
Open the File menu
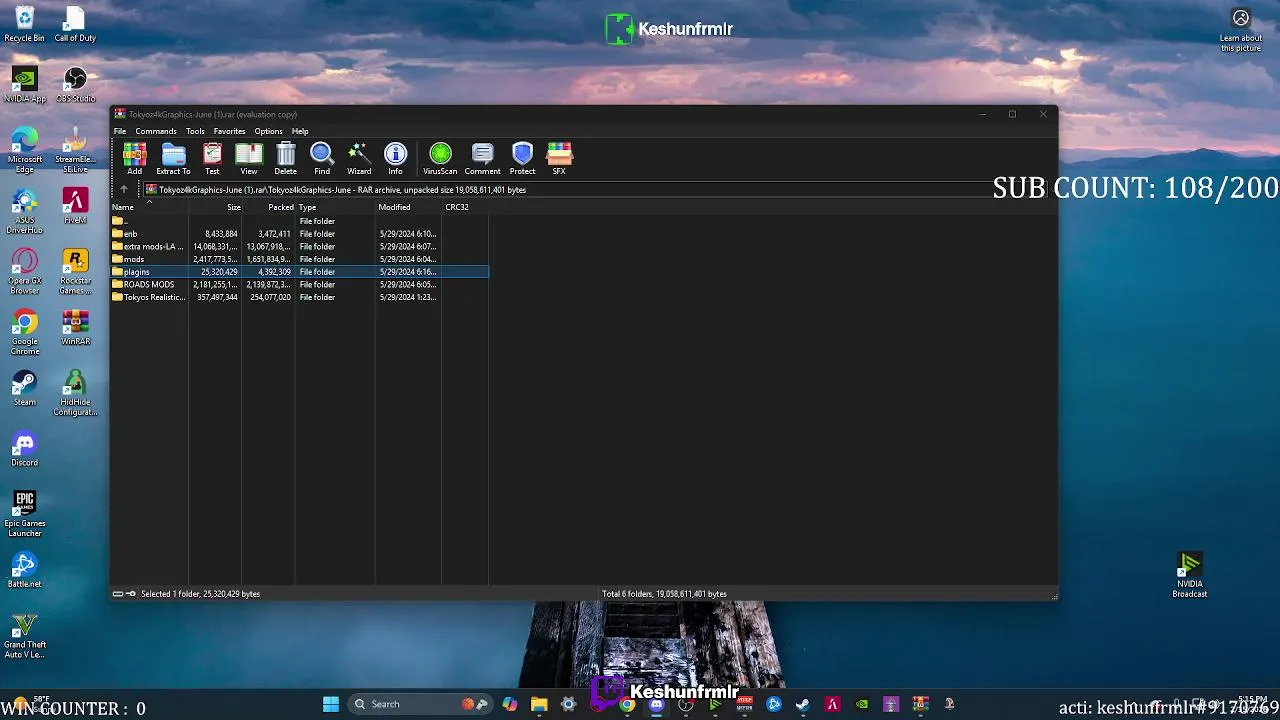click(x=120, y=131)
